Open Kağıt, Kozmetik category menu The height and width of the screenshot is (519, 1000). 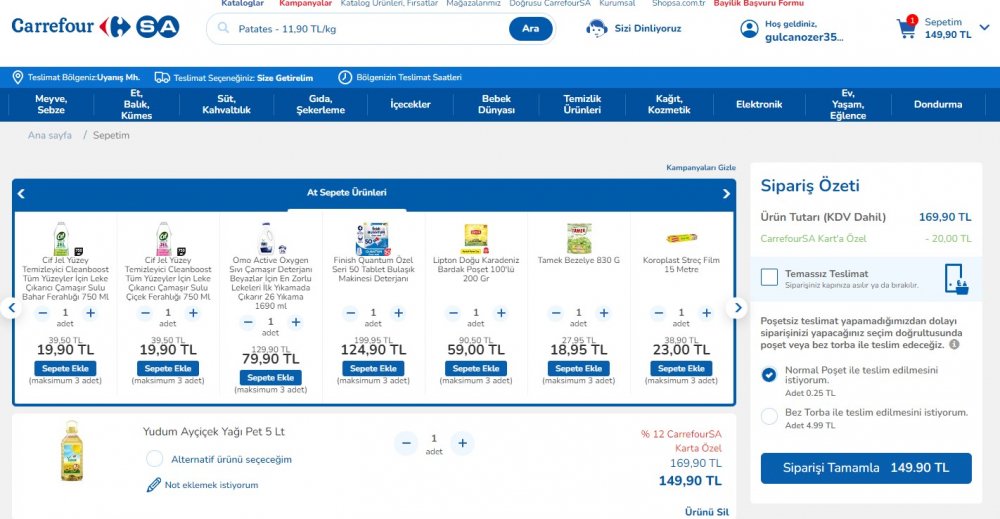coord(669,105)
